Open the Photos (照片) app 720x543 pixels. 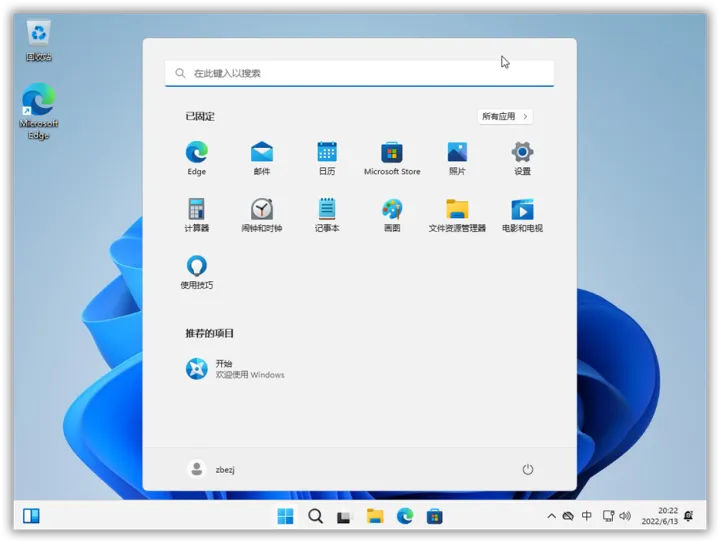tap(457, 158)
